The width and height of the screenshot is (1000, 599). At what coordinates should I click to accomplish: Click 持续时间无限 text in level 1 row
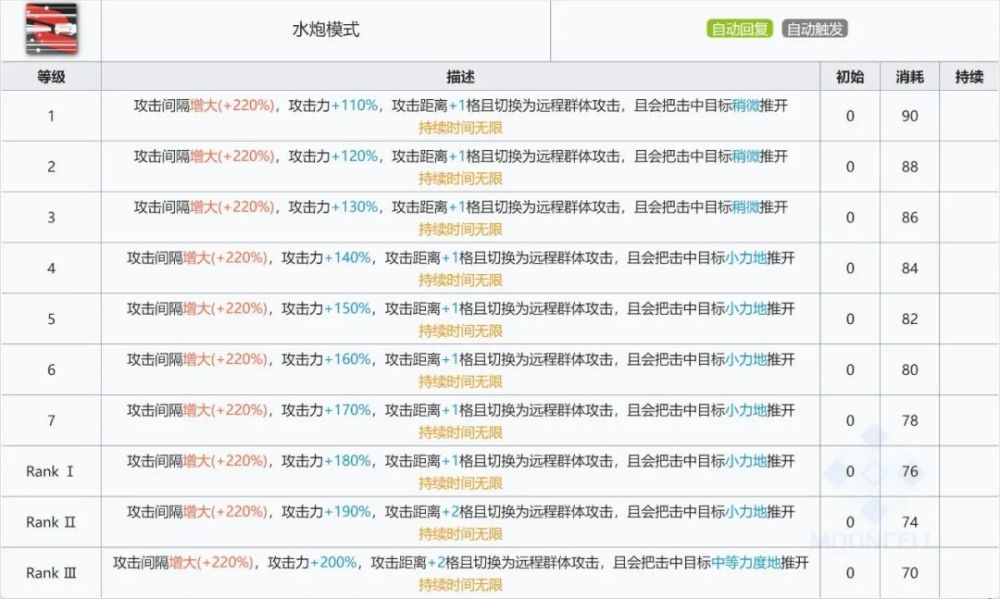pos(460,128)
